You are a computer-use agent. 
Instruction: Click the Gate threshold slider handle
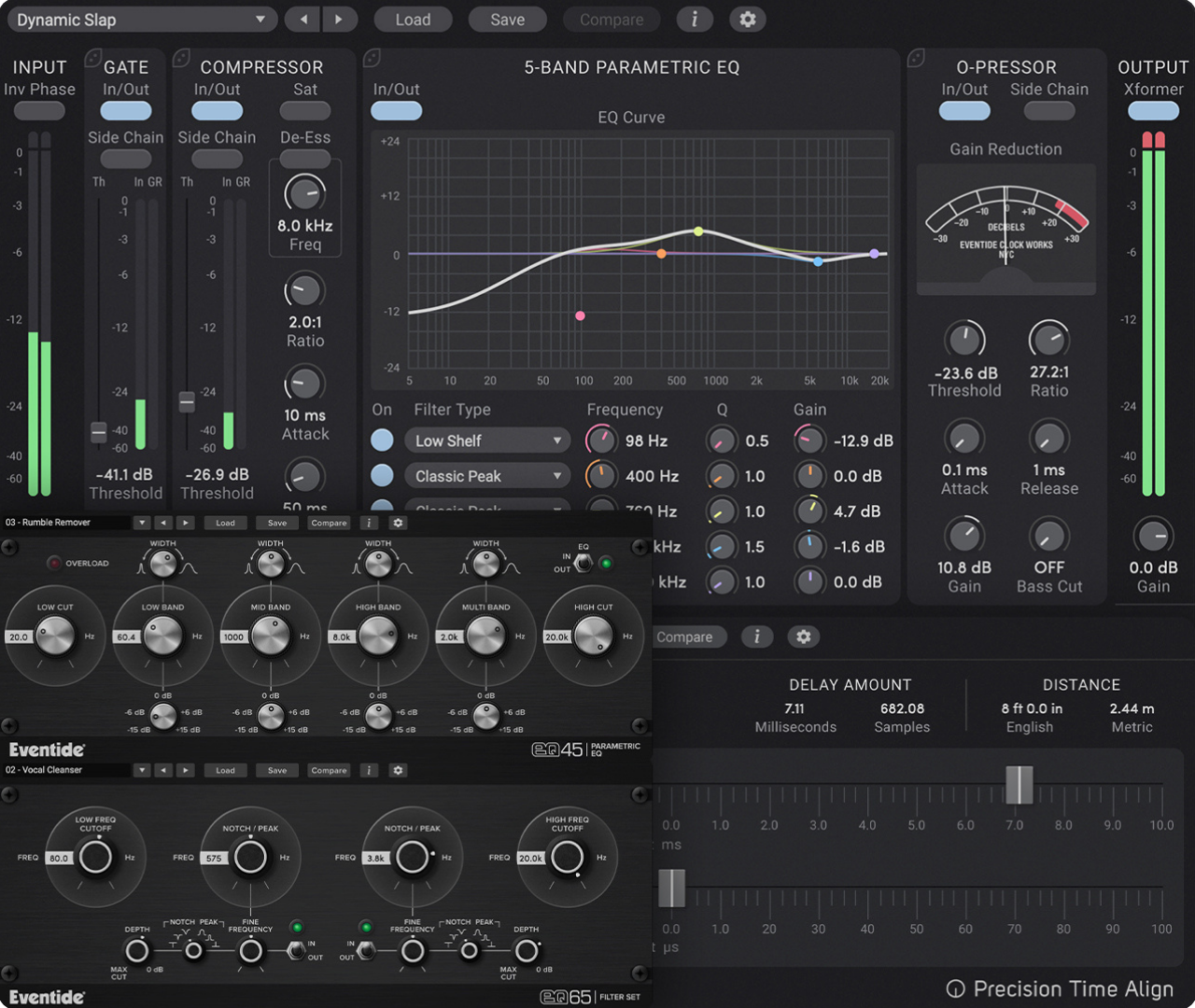[99, 432]
